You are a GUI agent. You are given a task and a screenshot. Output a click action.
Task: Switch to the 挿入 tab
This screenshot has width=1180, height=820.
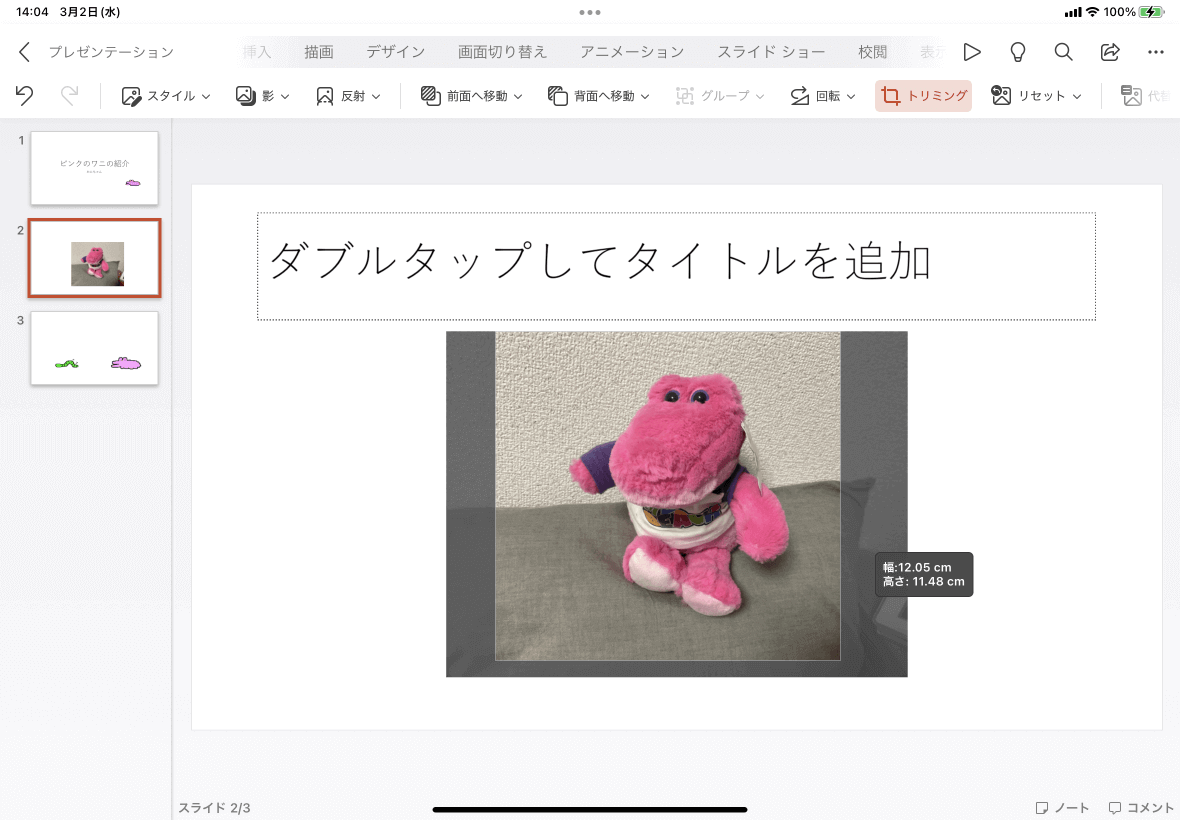pyautogui.click(x=257, y=52)
